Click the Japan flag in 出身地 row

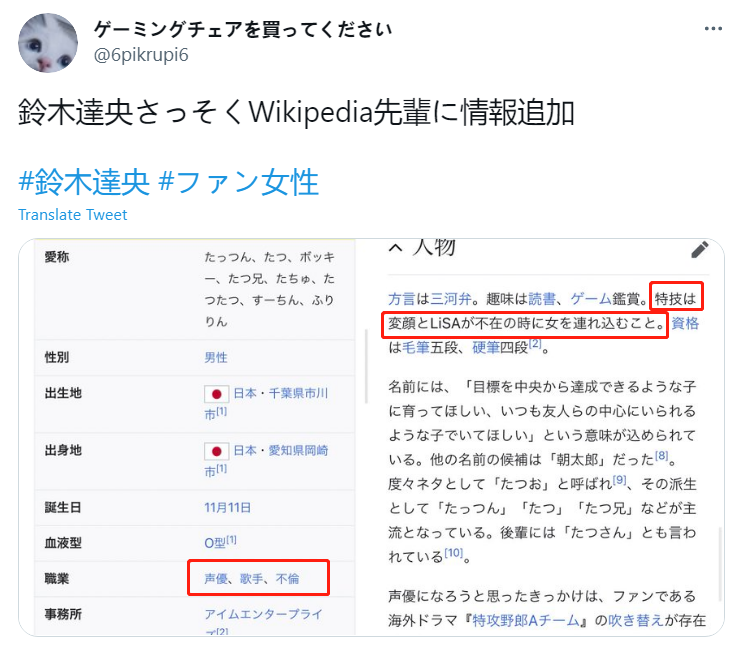click(216, 451)
